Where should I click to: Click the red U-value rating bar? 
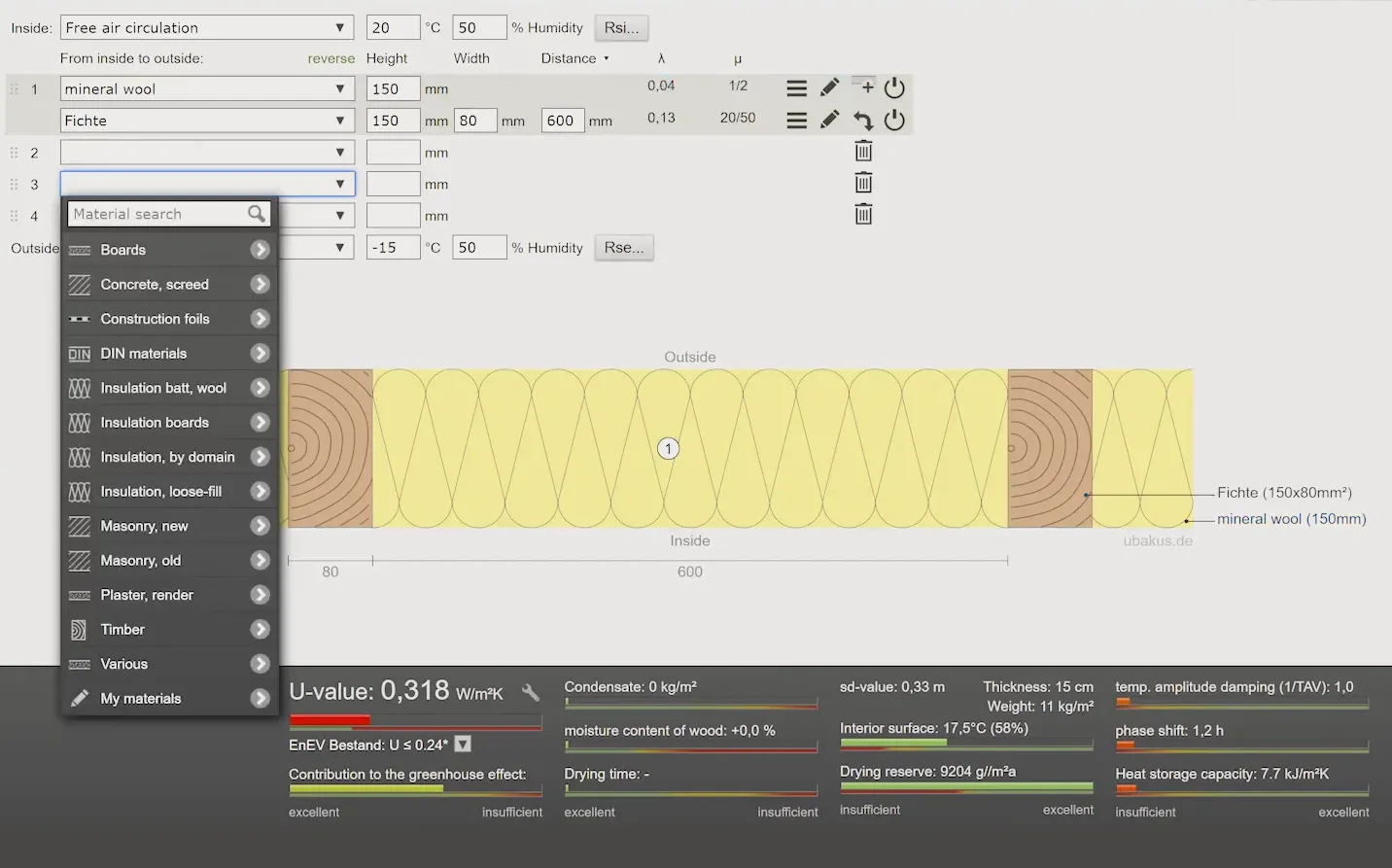pyautogui.click(x=330, y=720)
